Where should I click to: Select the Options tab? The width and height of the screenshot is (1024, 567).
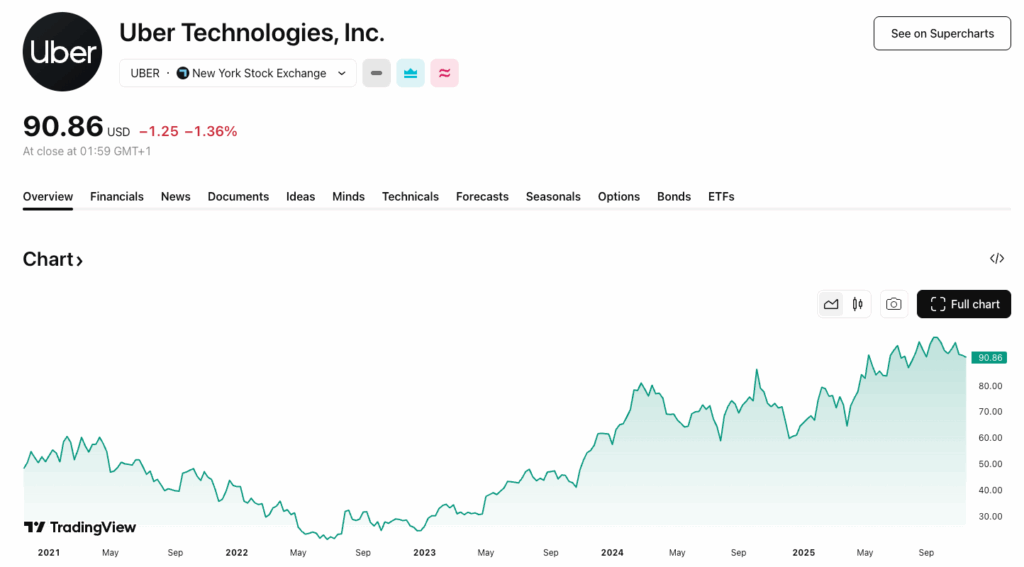coord(619,197)
